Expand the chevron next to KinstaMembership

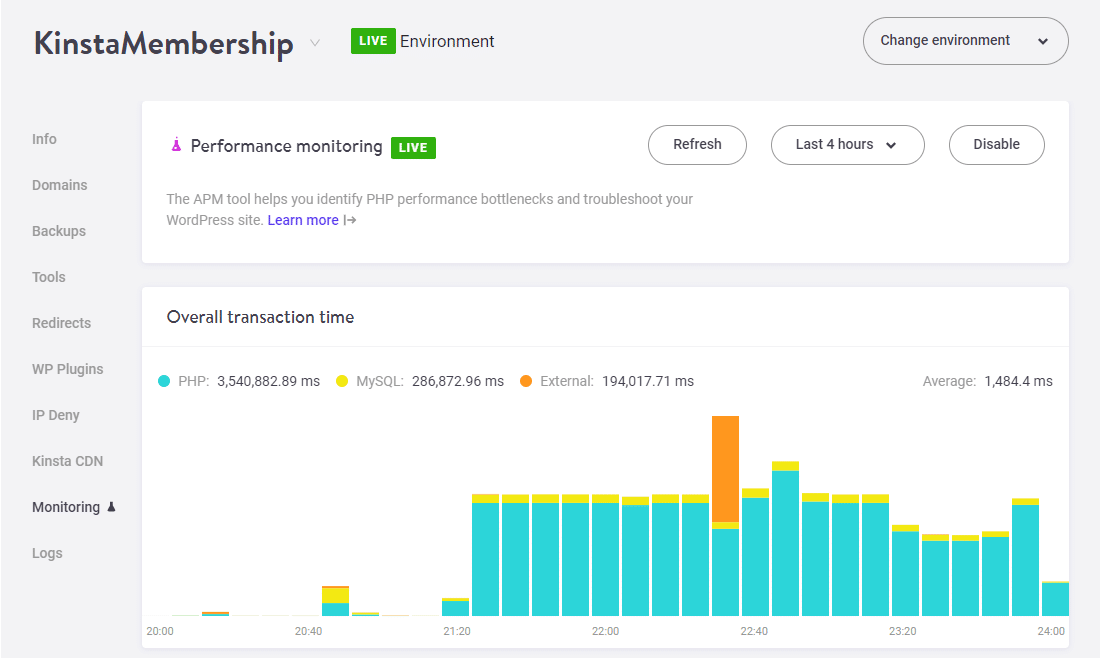point(314,42)
